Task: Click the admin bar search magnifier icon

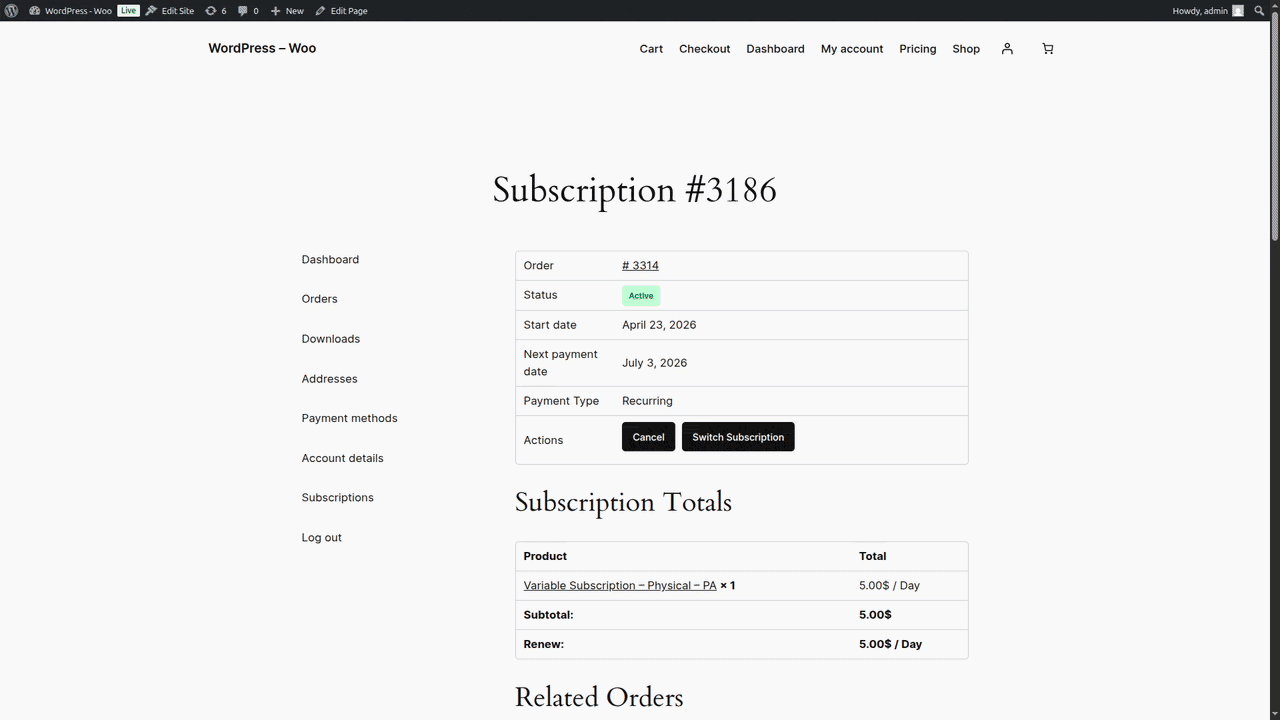Action: (x=1259, y=10)
